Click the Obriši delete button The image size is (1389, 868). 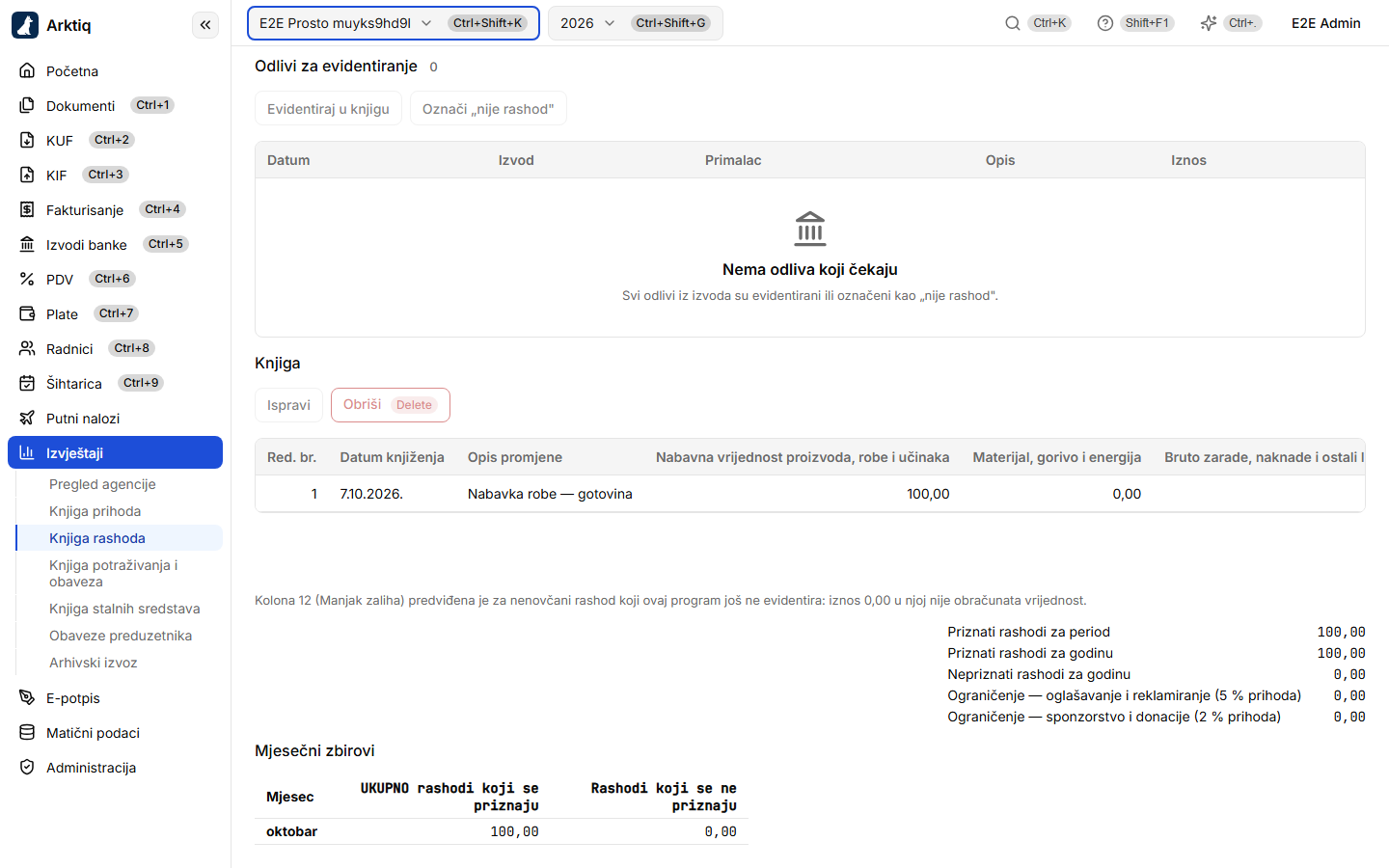(x=391, y=405)
